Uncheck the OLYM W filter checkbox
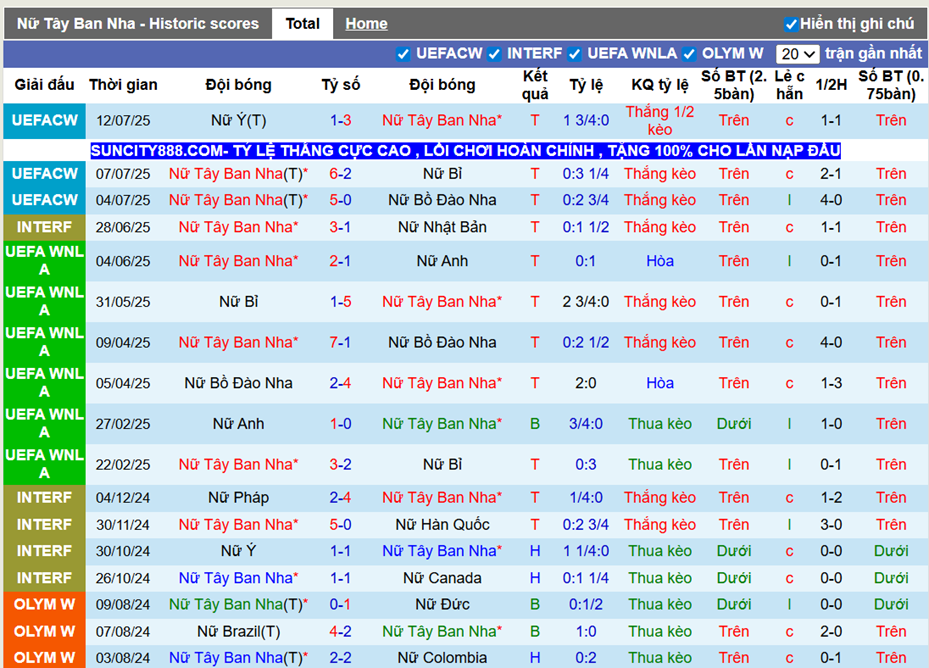Image resolution: width=929 pixels, height=668 pixels. point(688,54)
